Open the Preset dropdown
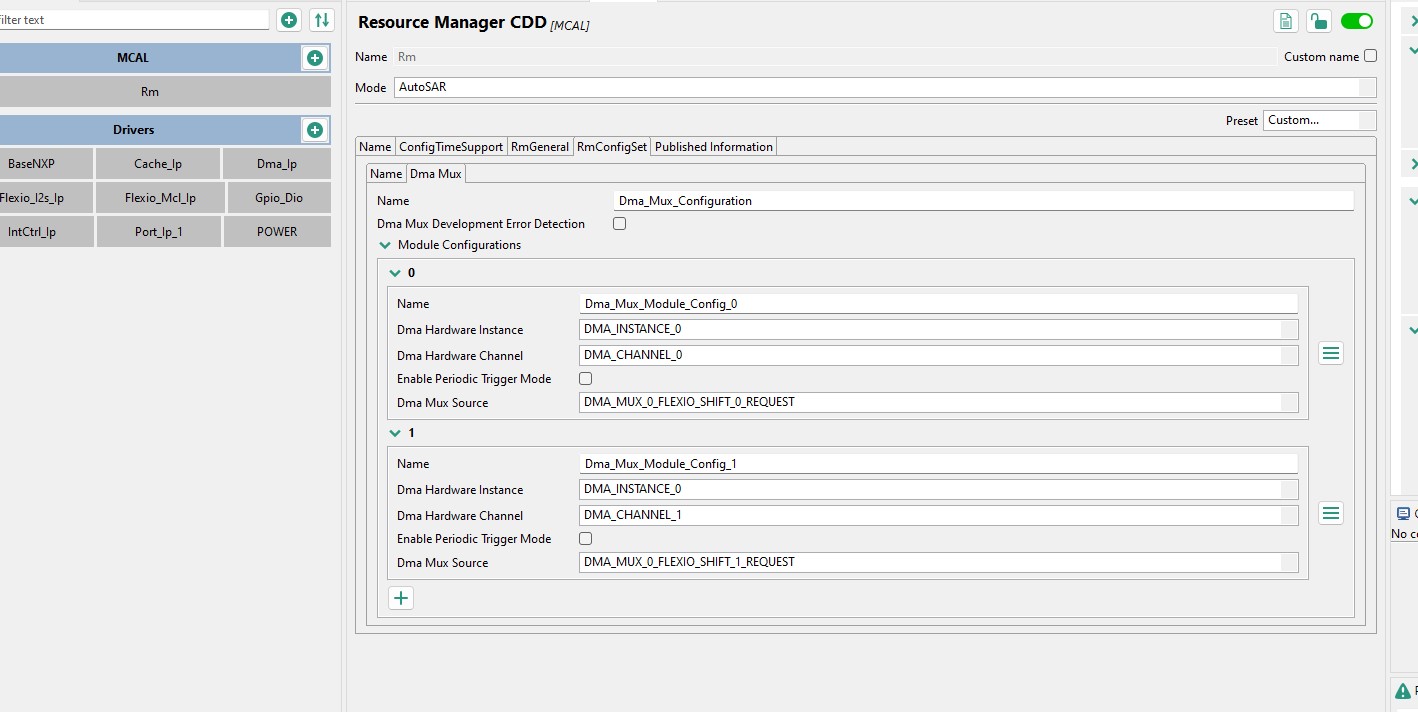This screenshot has width=1418, height=712. point(1319,120)
